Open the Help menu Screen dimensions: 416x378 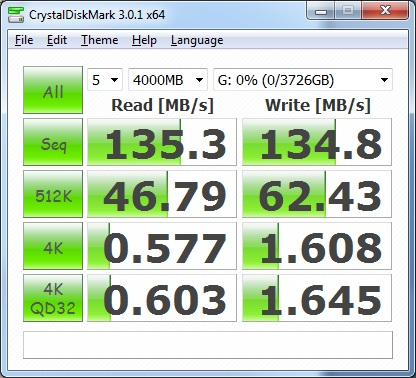click(x=144, y=40)
